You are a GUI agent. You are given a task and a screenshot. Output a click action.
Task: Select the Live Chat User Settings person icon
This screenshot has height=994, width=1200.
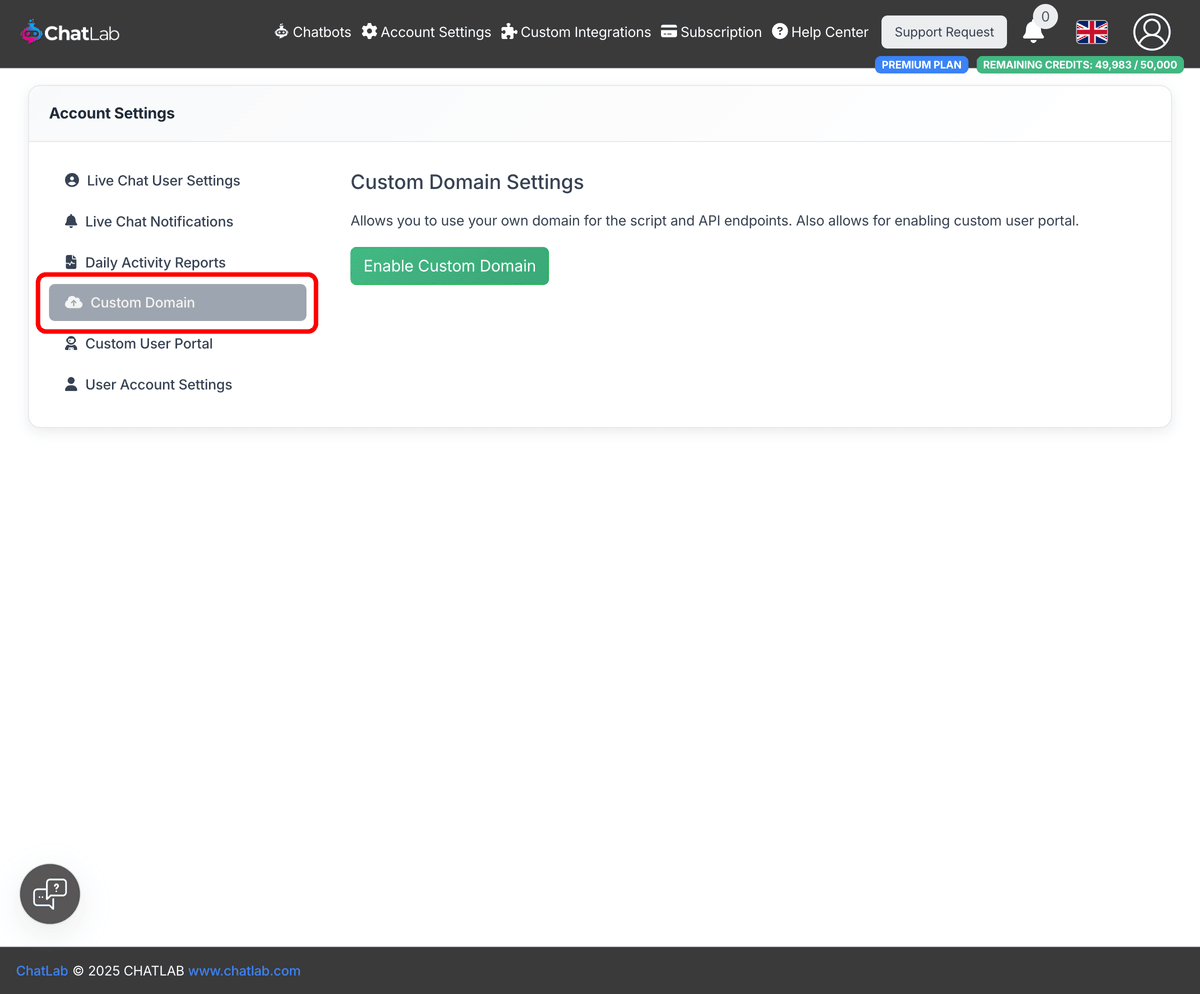pyautogui.click(x=71, y=180)
